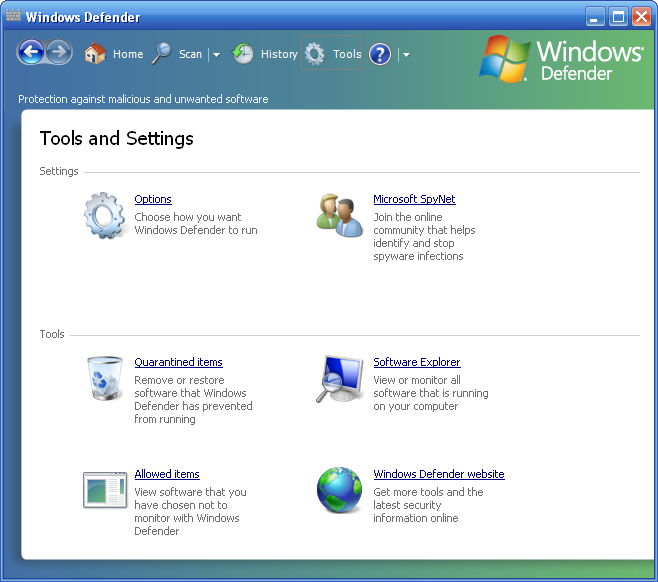Click the Quarantined items recycle bin icon

click(104, 378)
